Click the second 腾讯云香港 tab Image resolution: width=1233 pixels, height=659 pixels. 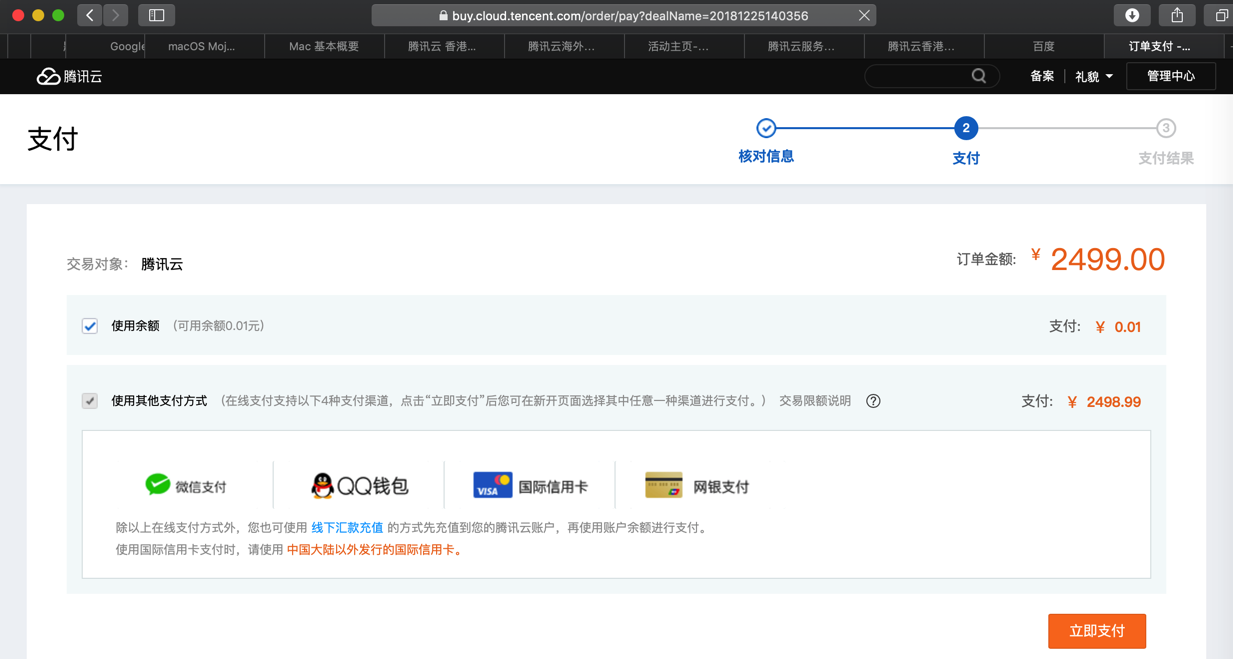click(x=922, y=46)
